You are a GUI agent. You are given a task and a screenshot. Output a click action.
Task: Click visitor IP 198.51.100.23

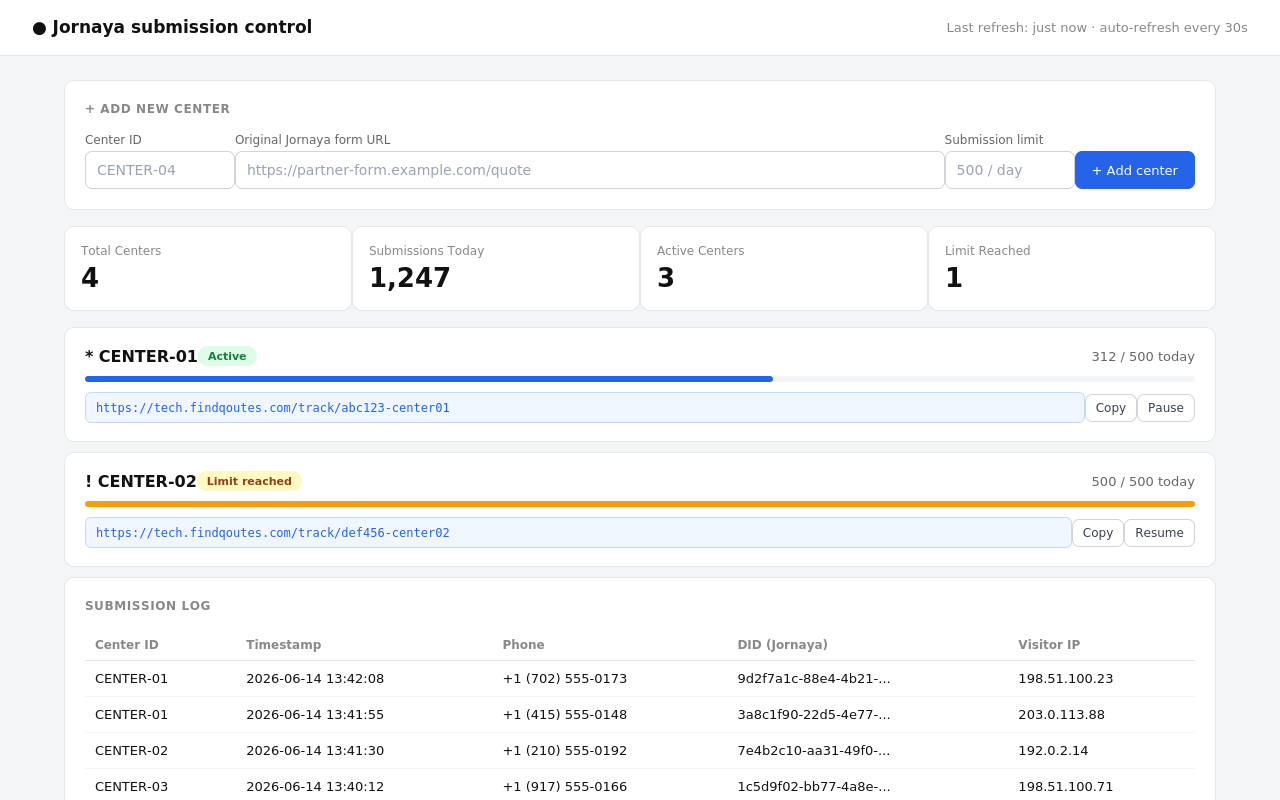click(1066, 678)
